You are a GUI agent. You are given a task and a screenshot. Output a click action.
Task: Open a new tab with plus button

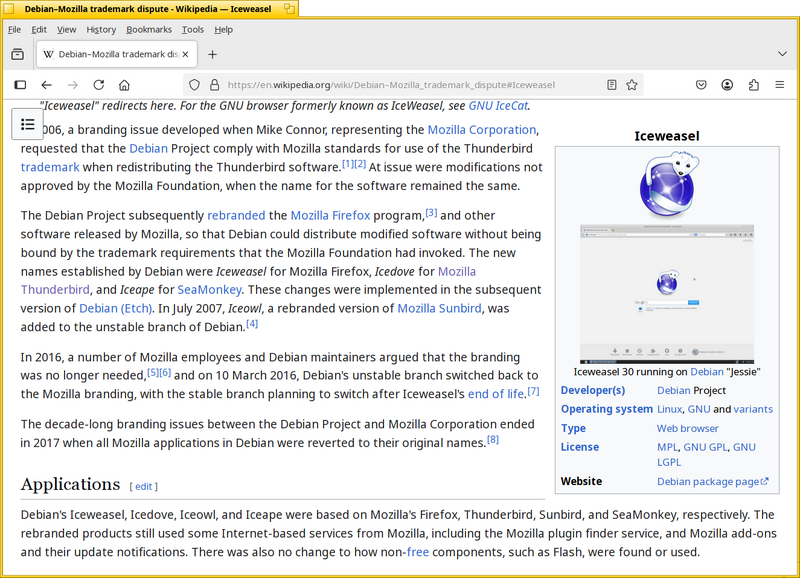coord(212,54)
